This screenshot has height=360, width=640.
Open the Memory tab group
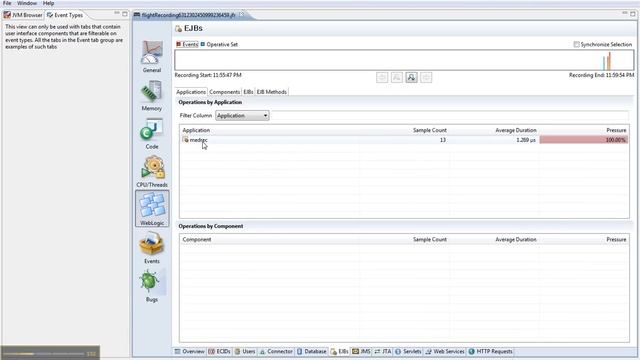pos(152,95)
